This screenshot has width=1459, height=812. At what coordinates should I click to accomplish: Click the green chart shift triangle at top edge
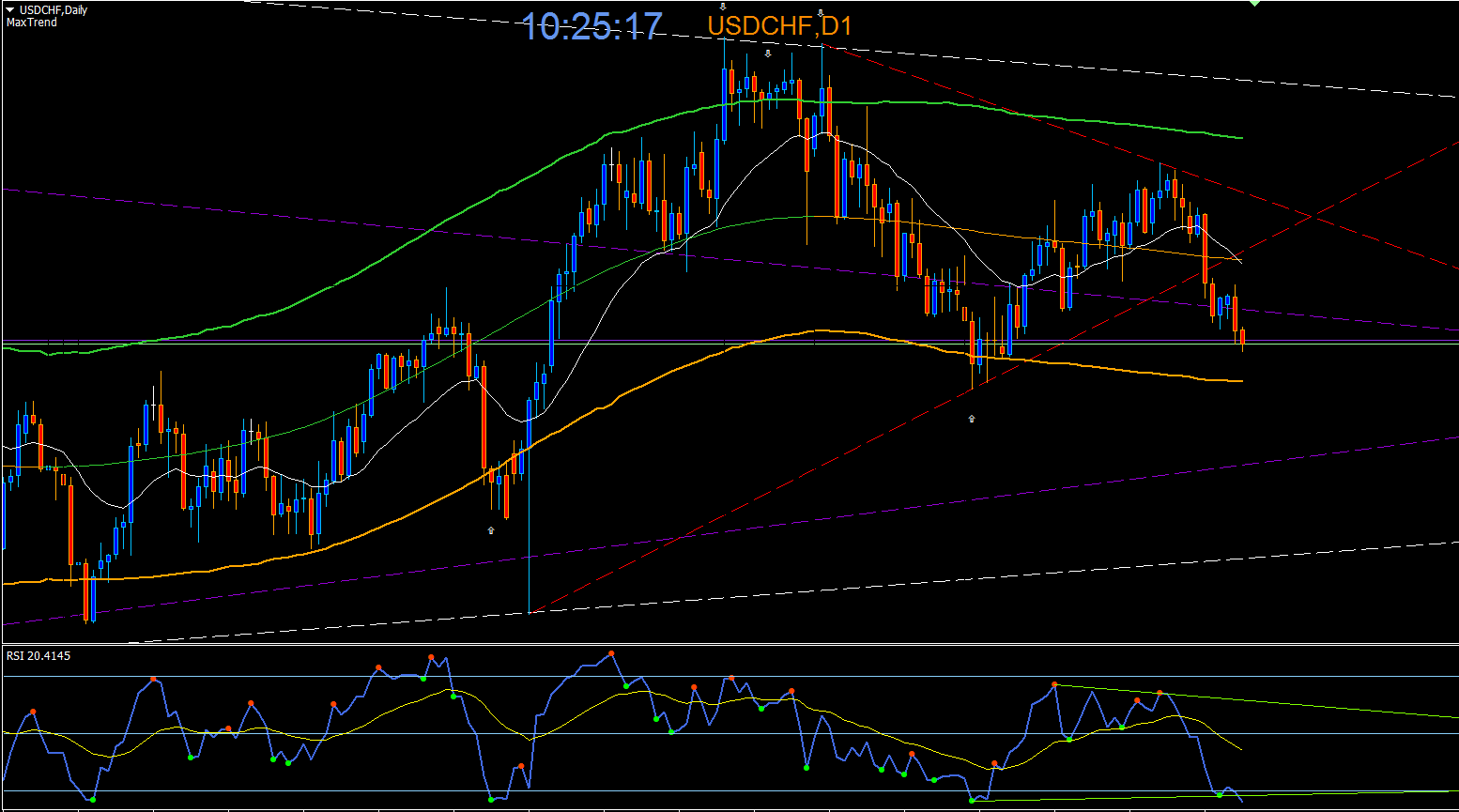coord(1255,4)
